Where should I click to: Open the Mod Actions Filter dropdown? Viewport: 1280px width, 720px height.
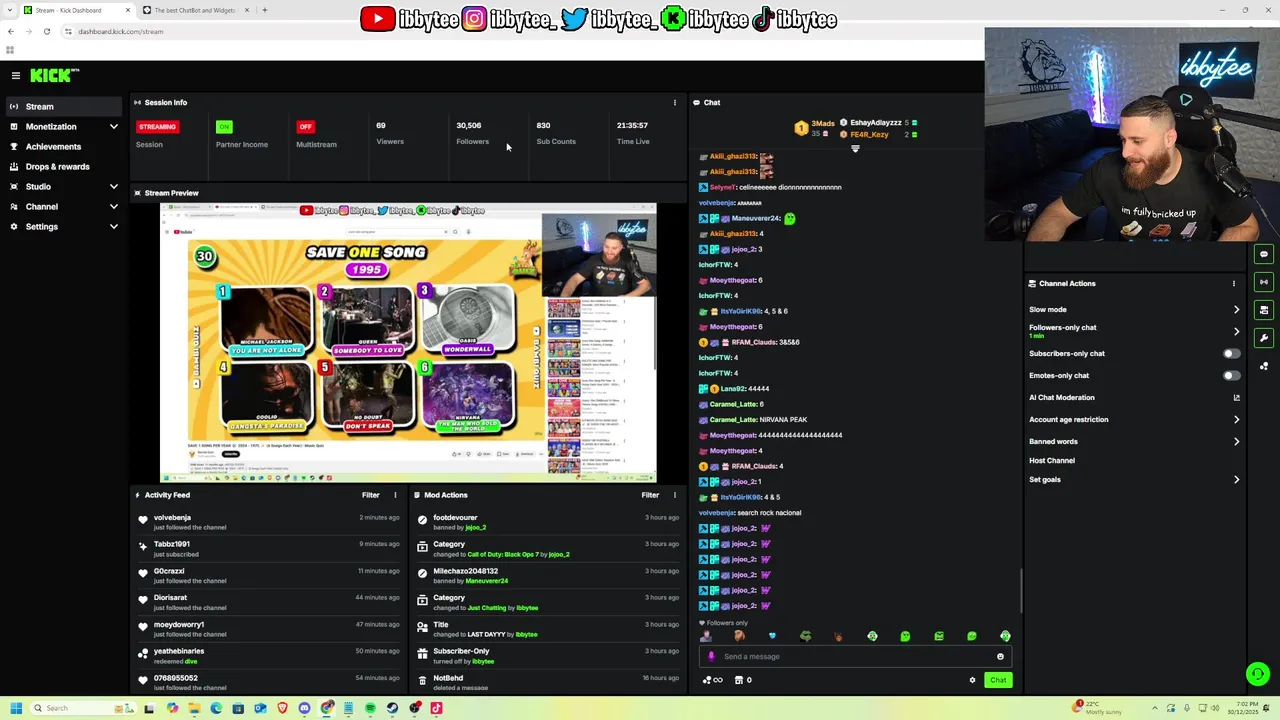tap(650, 495)
